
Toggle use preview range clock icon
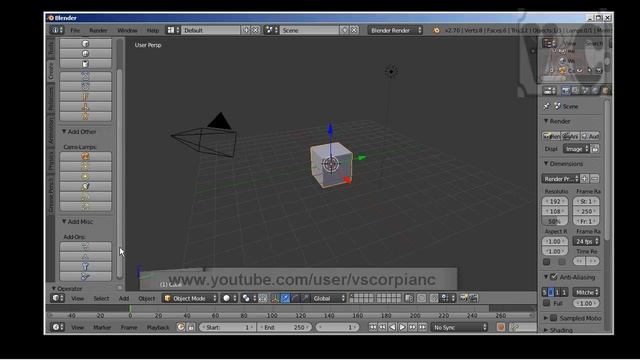click(x=181, y=327)
